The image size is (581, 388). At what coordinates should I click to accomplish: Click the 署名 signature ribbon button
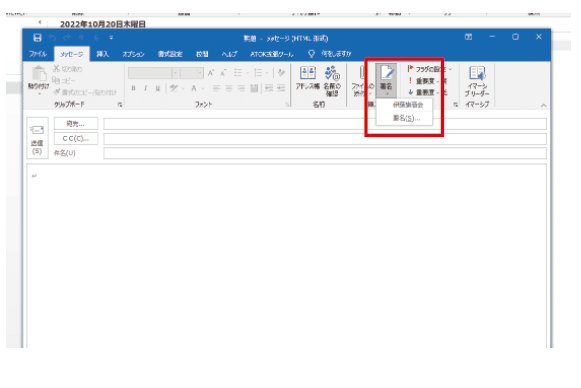[386, 80]
